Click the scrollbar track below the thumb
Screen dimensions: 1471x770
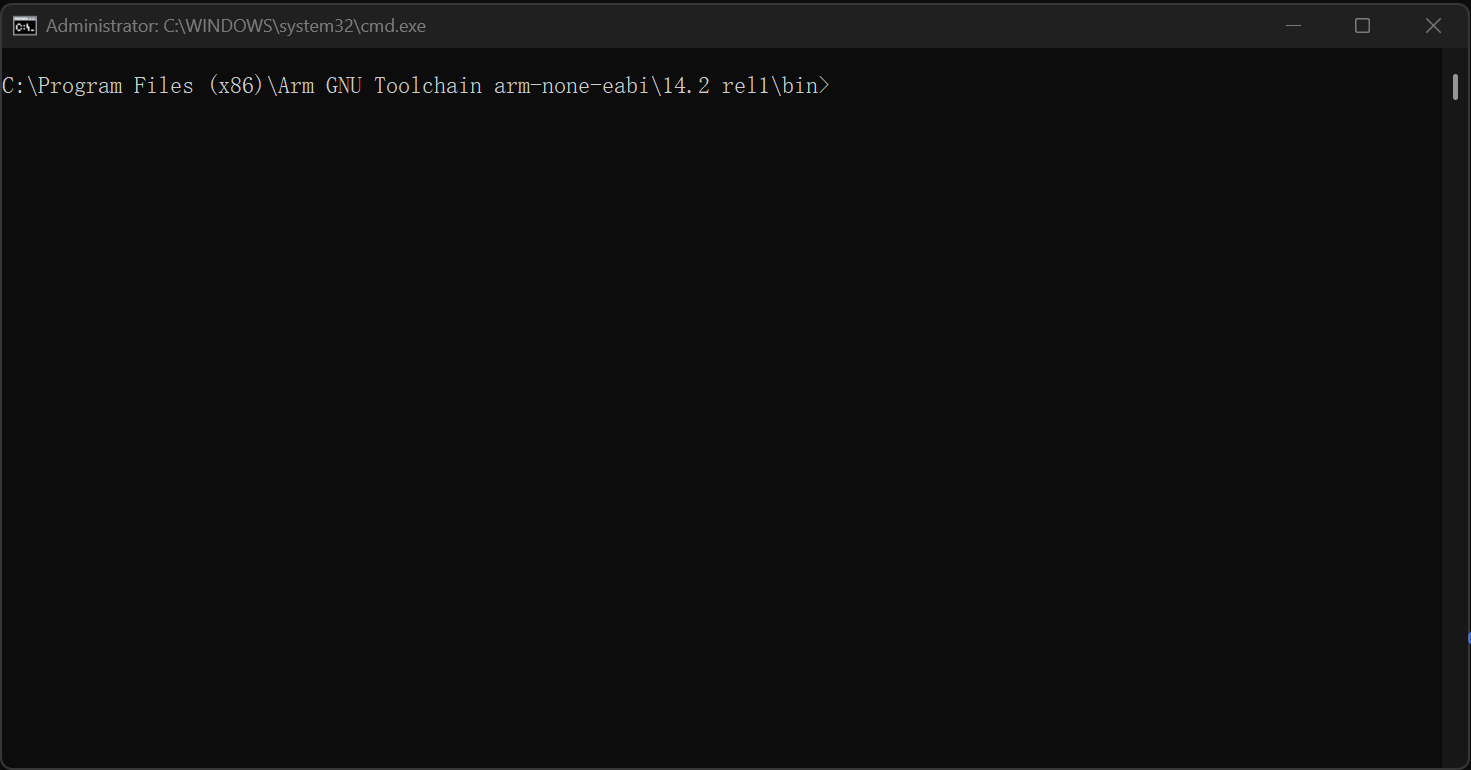[1455, 430]
